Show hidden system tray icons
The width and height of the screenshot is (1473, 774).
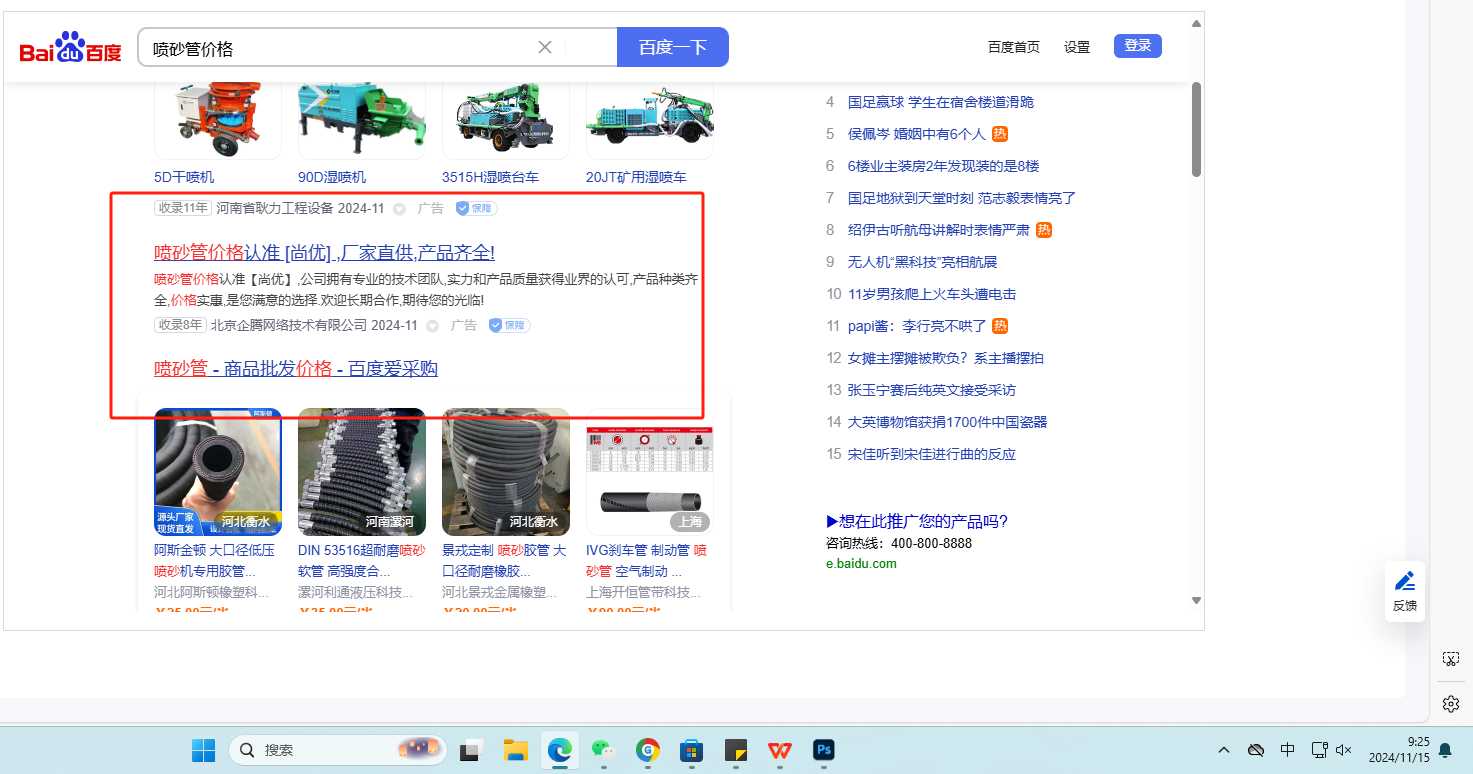(x=1223, y=750)
